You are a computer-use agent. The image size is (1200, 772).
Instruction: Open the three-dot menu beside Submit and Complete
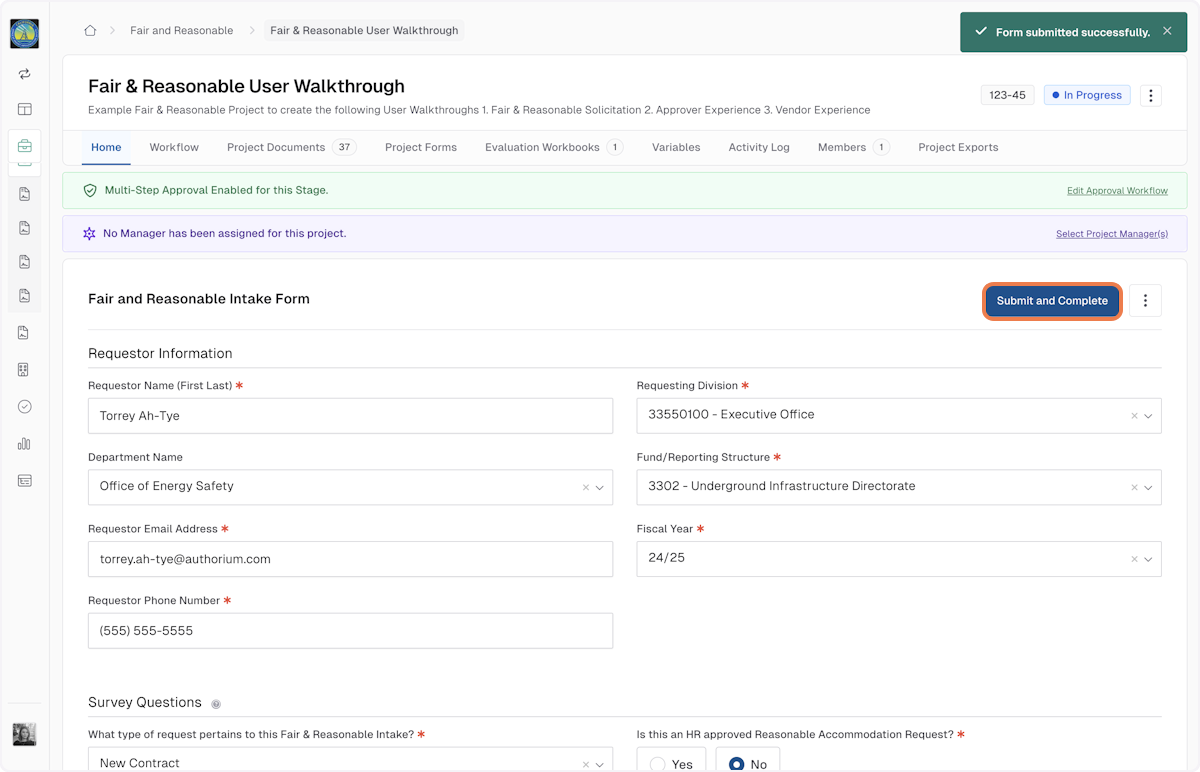point(1145,301)
